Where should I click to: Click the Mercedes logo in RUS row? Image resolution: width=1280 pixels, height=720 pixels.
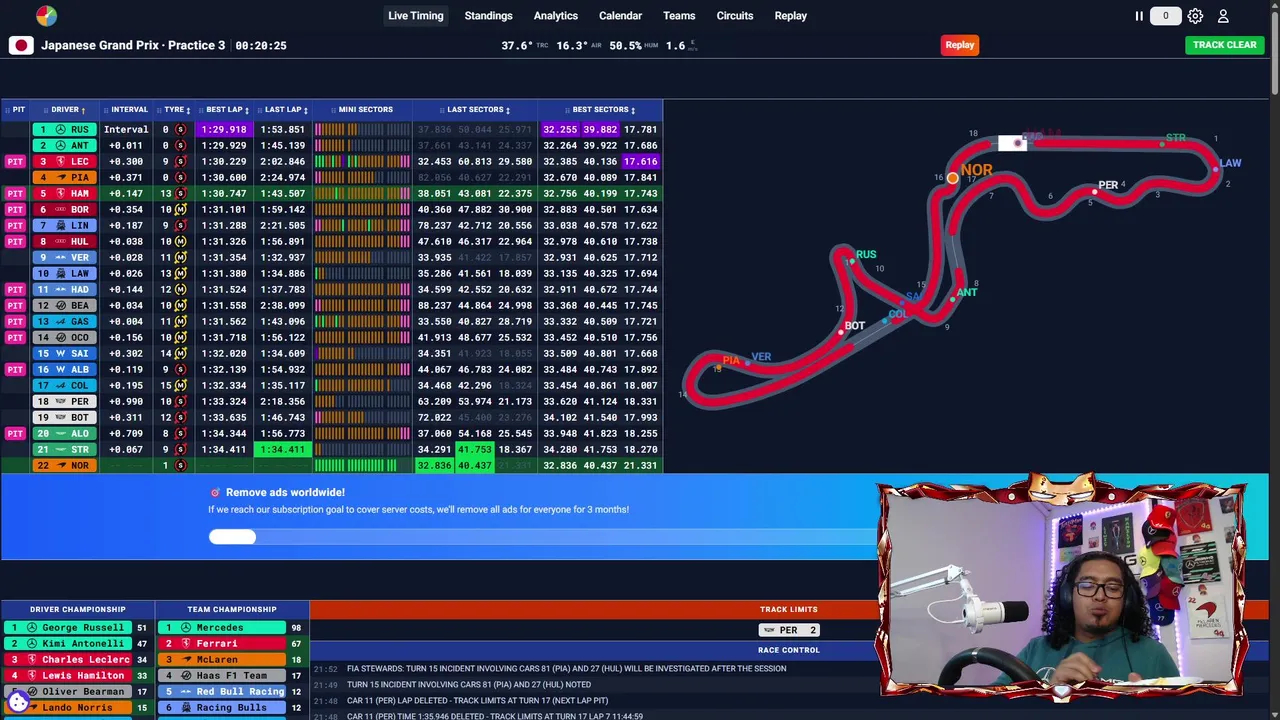coord(60,129)
